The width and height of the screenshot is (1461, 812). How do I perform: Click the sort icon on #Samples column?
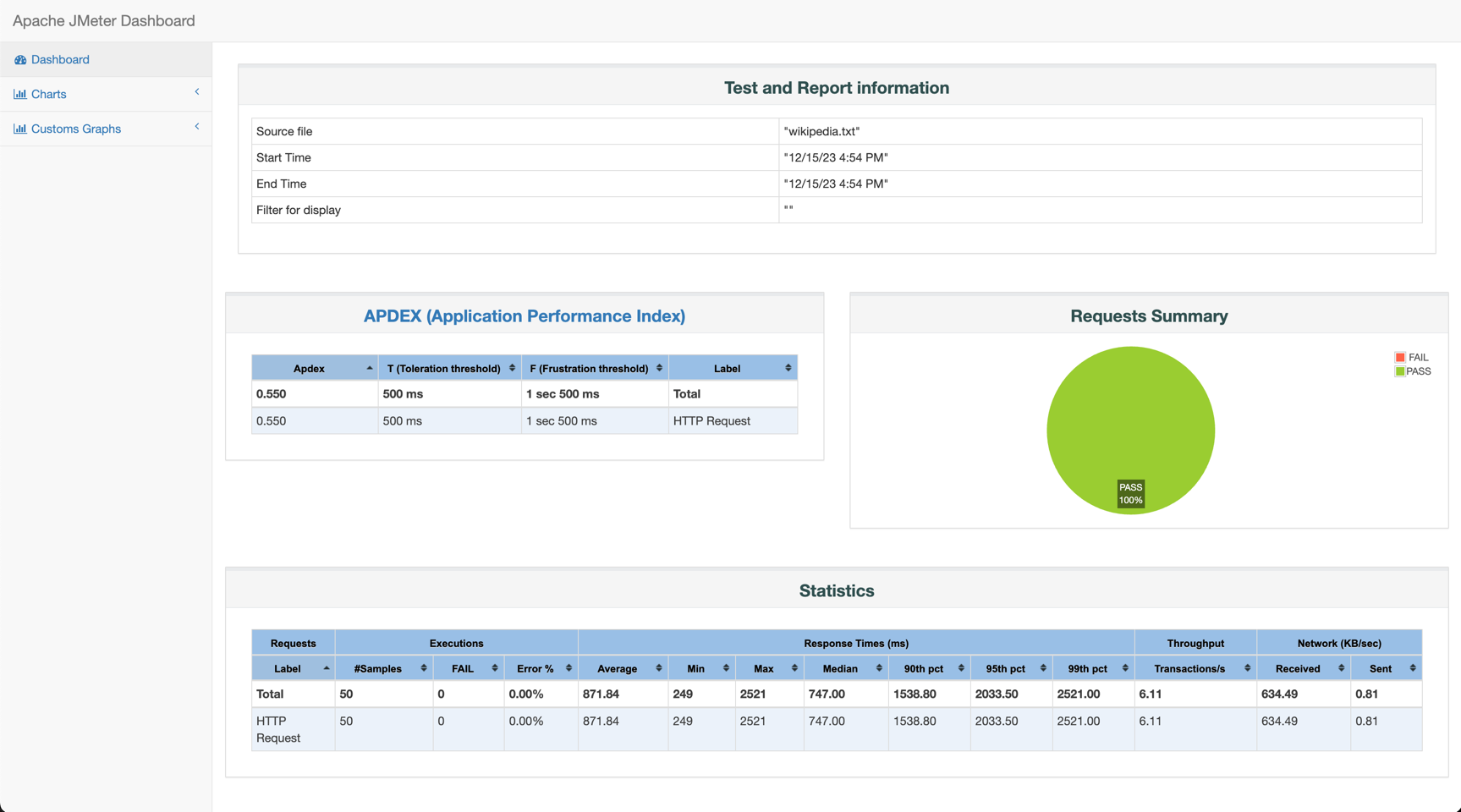point(423,669)
